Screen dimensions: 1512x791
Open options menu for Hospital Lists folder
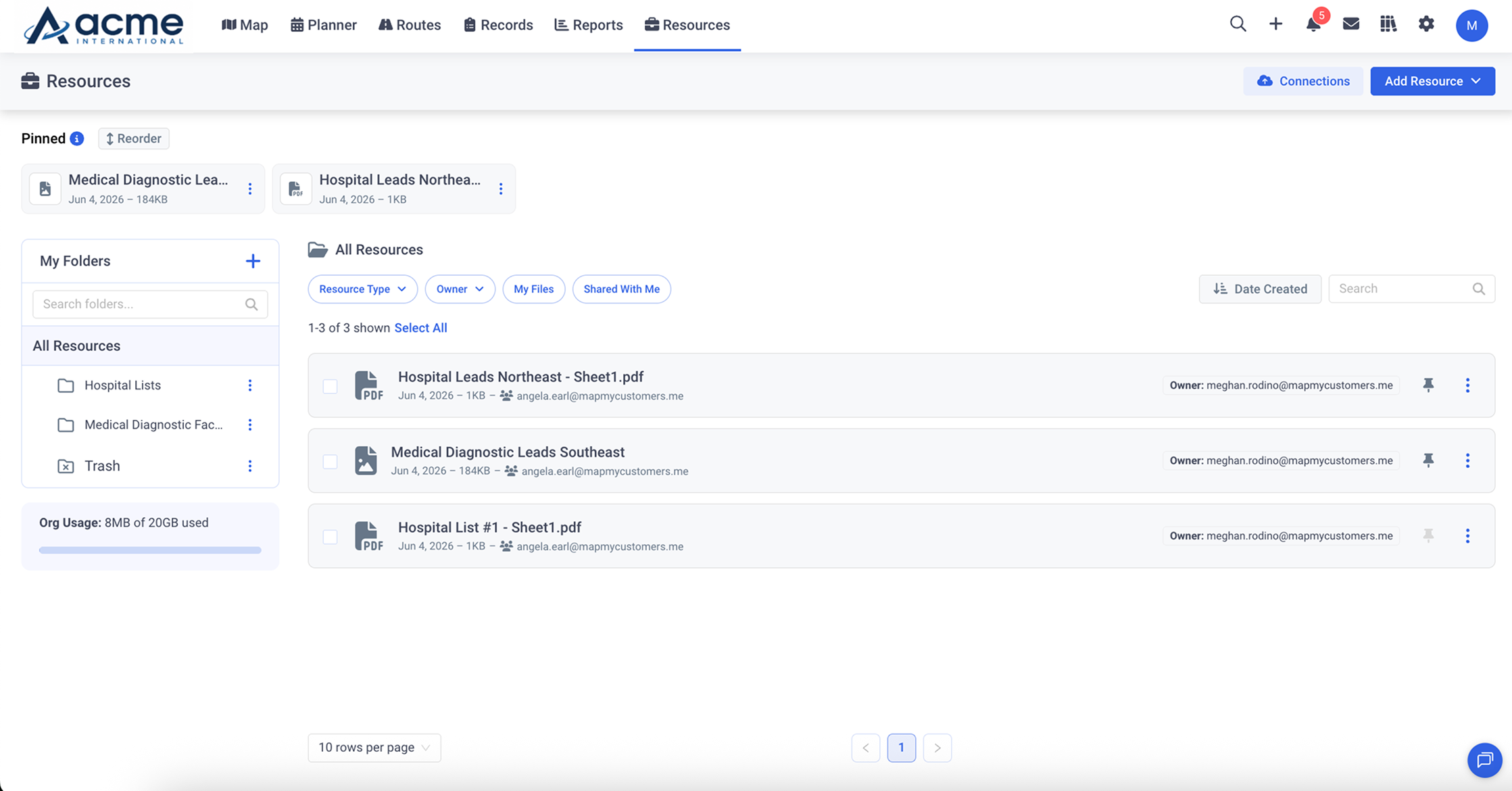point(250,385)
